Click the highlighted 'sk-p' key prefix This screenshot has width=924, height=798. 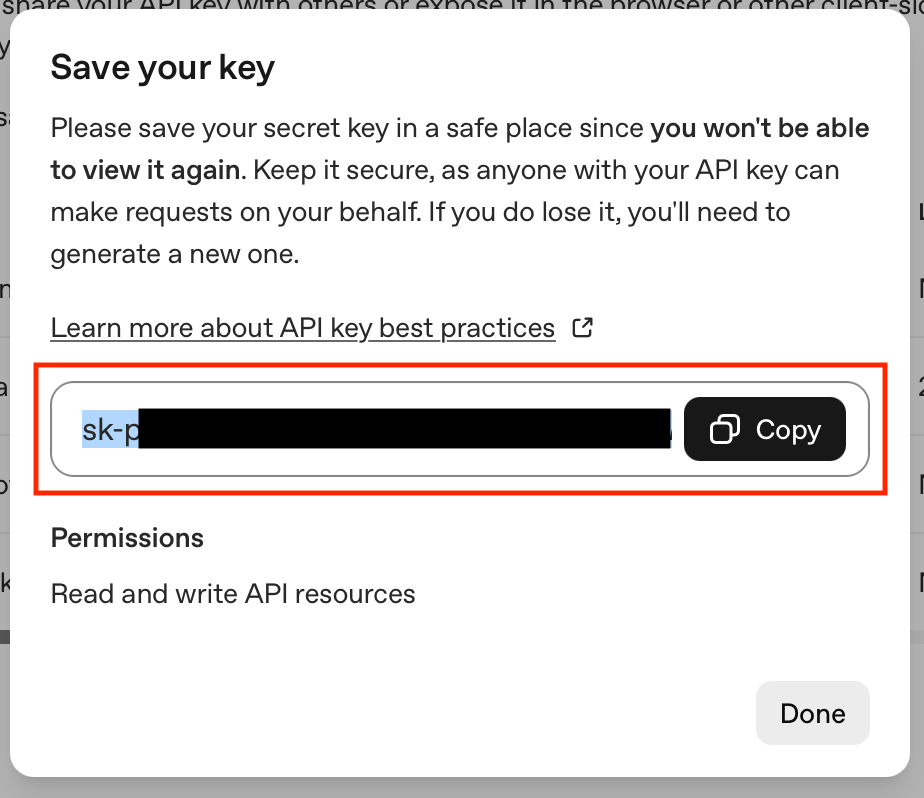(x=110, y=430)
